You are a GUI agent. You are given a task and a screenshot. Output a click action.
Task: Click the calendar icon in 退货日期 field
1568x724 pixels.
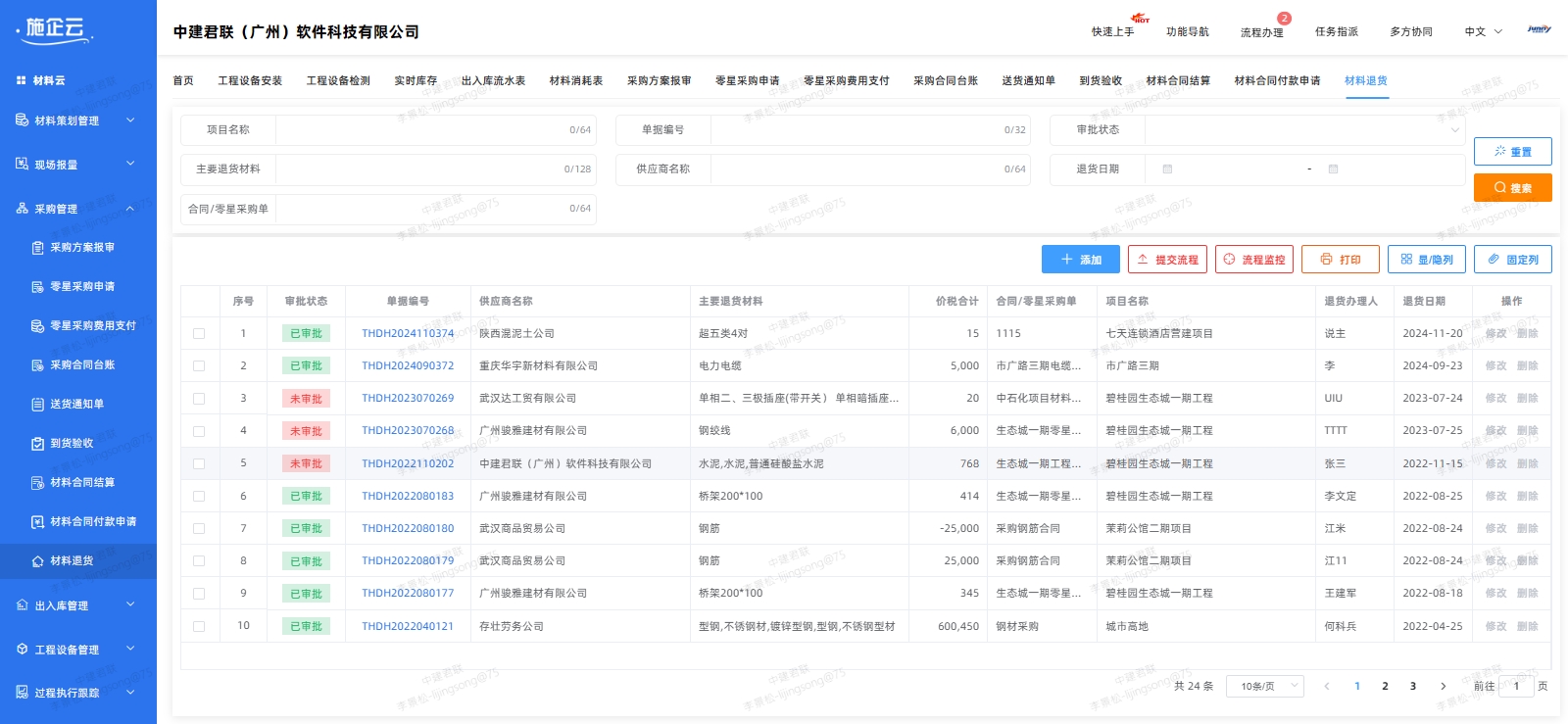pyautogui.click(x=1167, y=169)
